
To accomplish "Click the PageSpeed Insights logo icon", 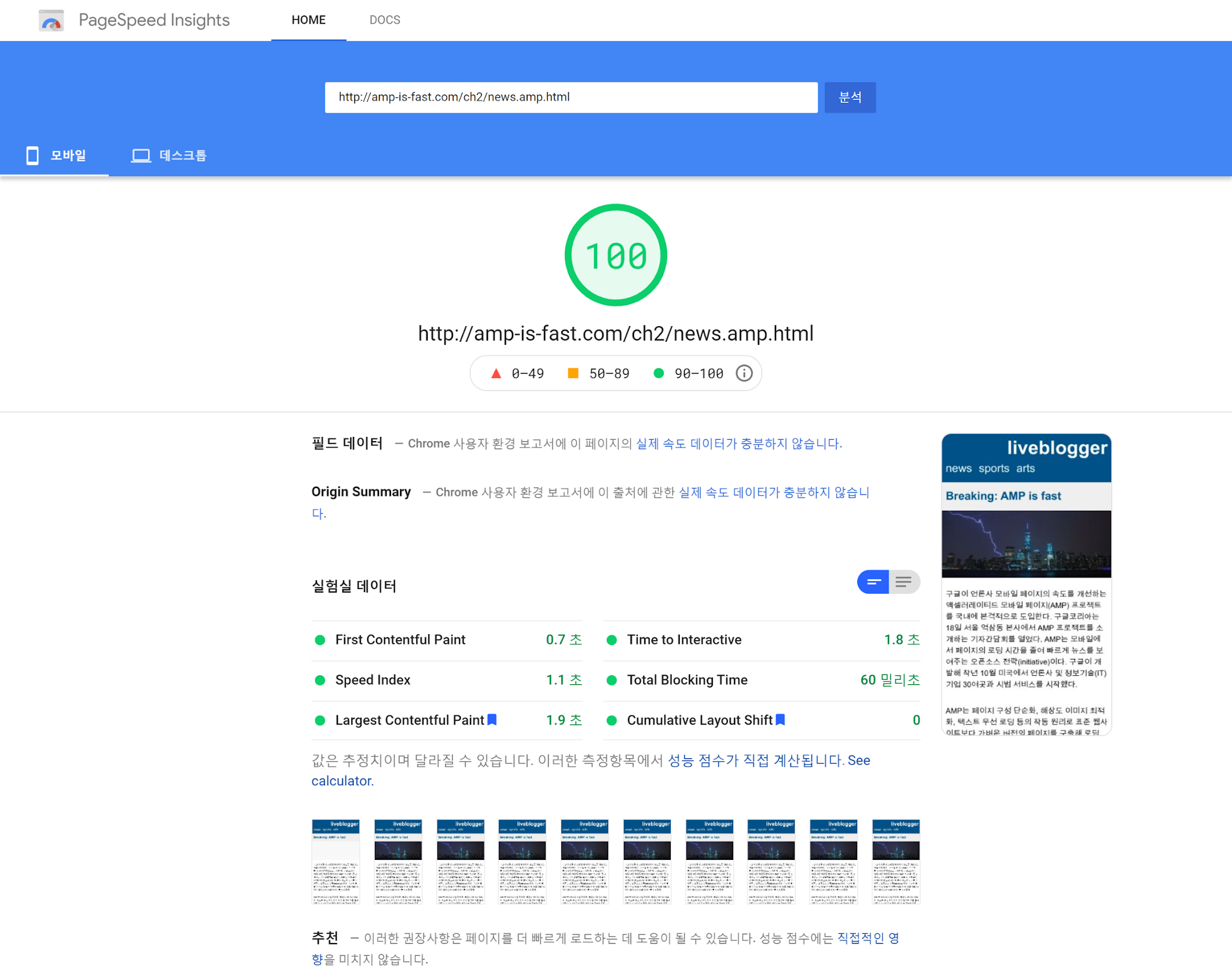I will tap(51, 20).
